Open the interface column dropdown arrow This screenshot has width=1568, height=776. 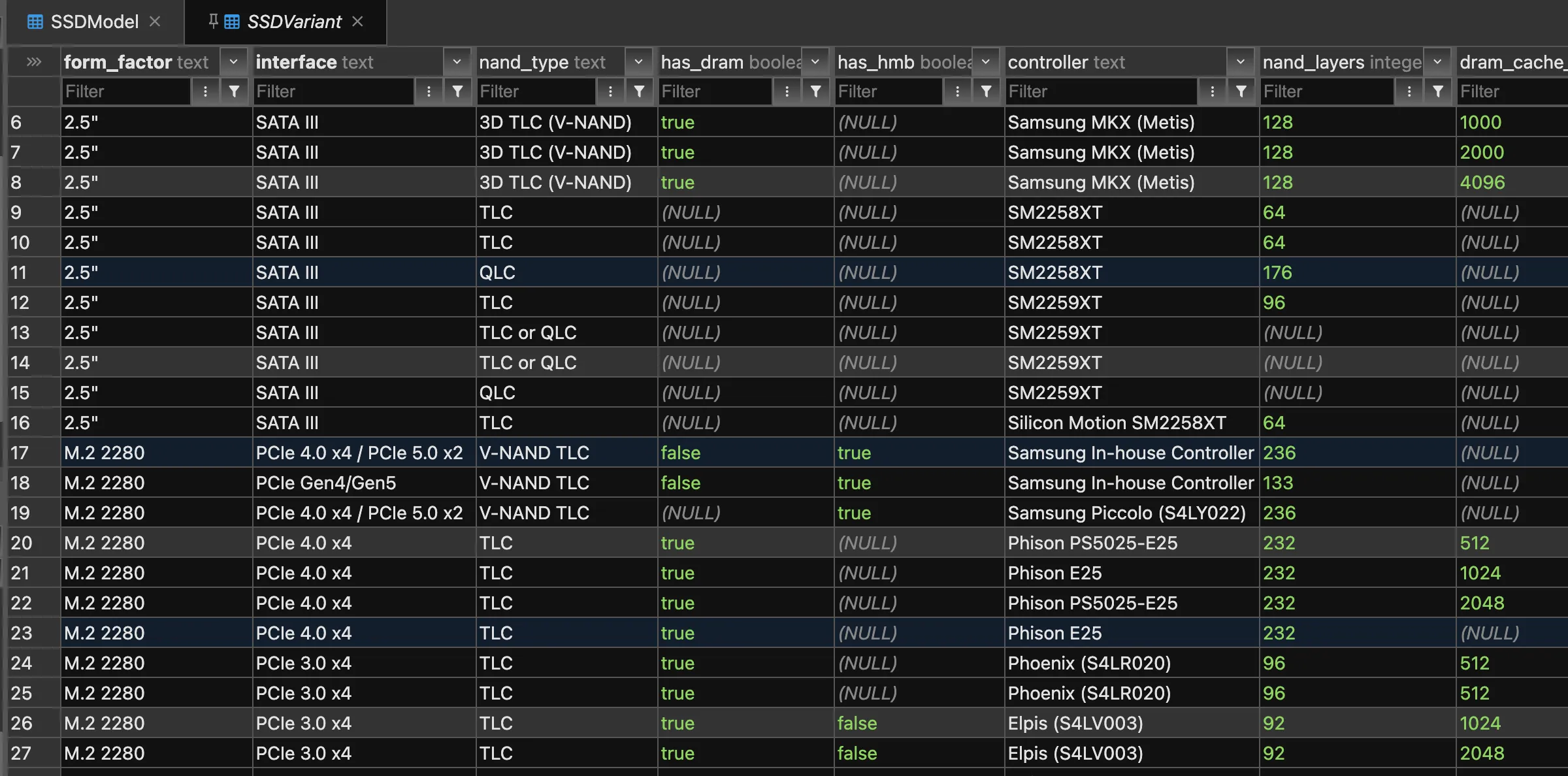[x=457, y=62]
